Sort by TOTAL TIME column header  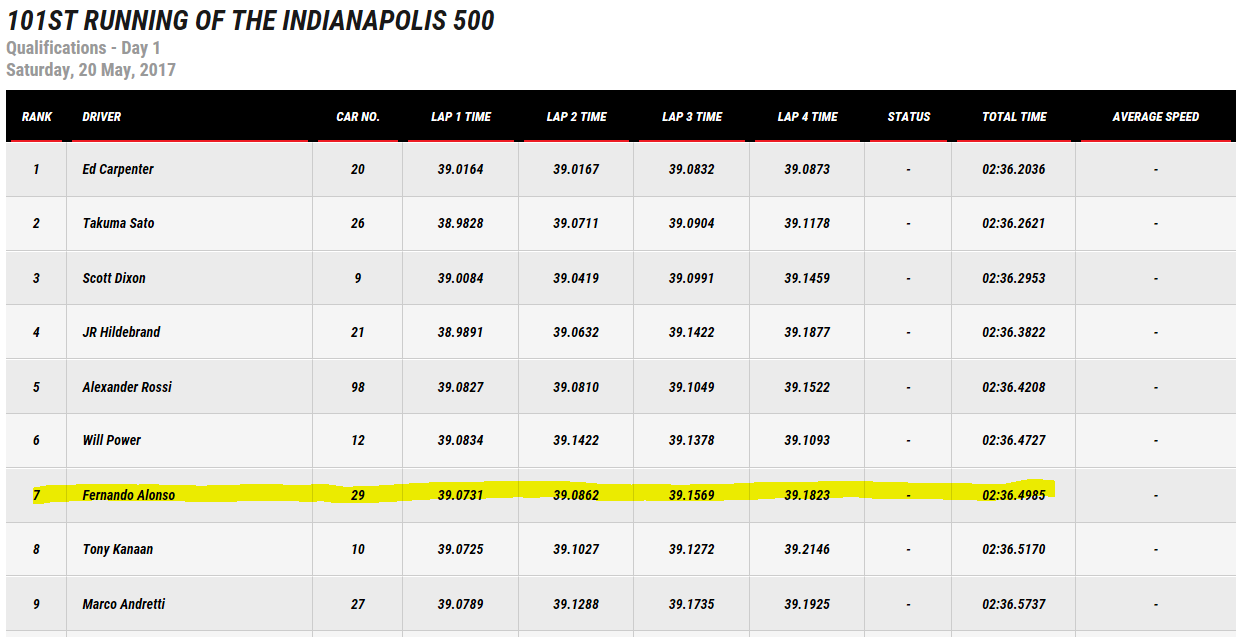tap(1014, 117)
